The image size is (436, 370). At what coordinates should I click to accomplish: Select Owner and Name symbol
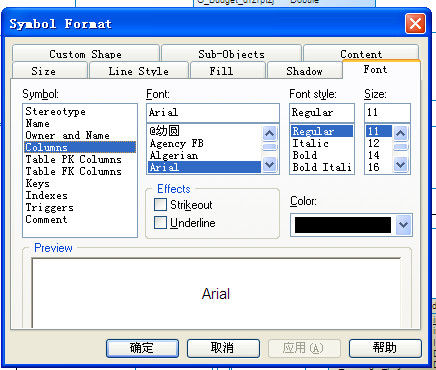[80, 135]
